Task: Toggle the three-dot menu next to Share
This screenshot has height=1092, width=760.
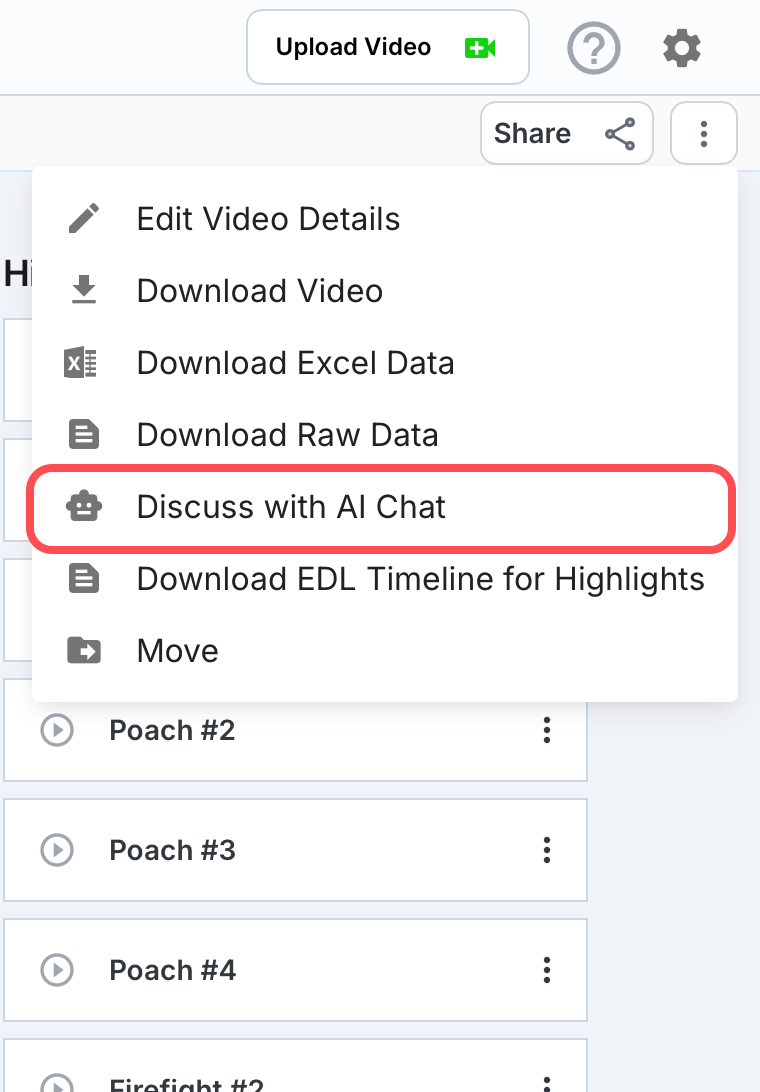Action: coord(704,134)
